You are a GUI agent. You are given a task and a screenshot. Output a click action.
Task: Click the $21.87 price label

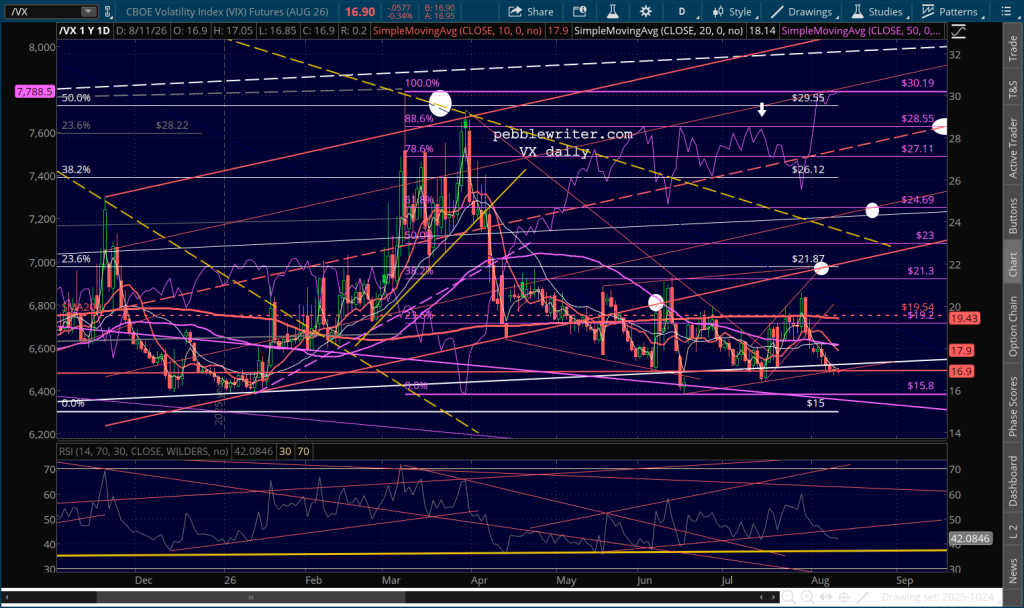[x=808, y=259]
